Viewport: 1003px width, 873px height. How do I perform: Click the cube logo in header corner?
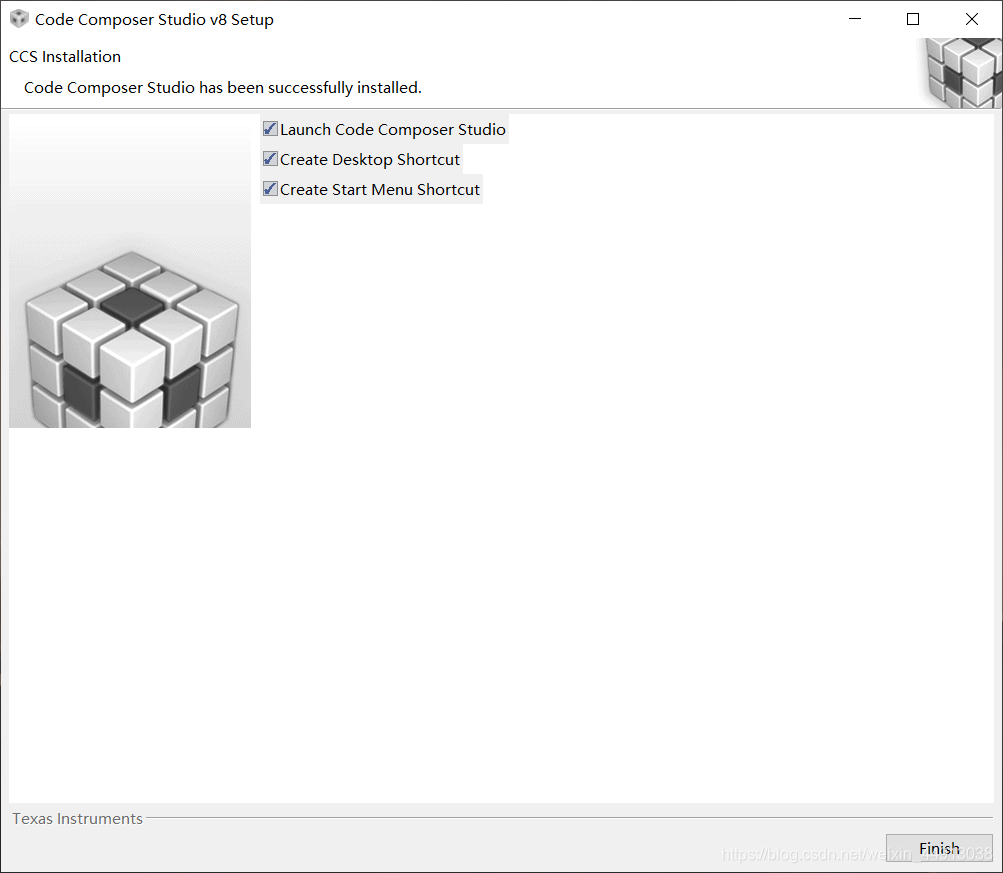pyautogui.click(x=961, y=73)
